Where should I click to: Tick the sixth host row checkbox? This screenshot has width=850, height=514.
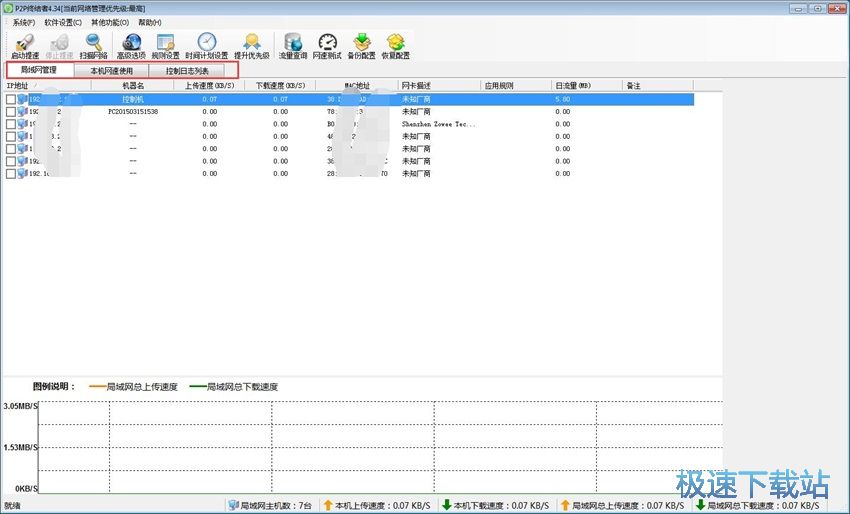tap(11, 162)
